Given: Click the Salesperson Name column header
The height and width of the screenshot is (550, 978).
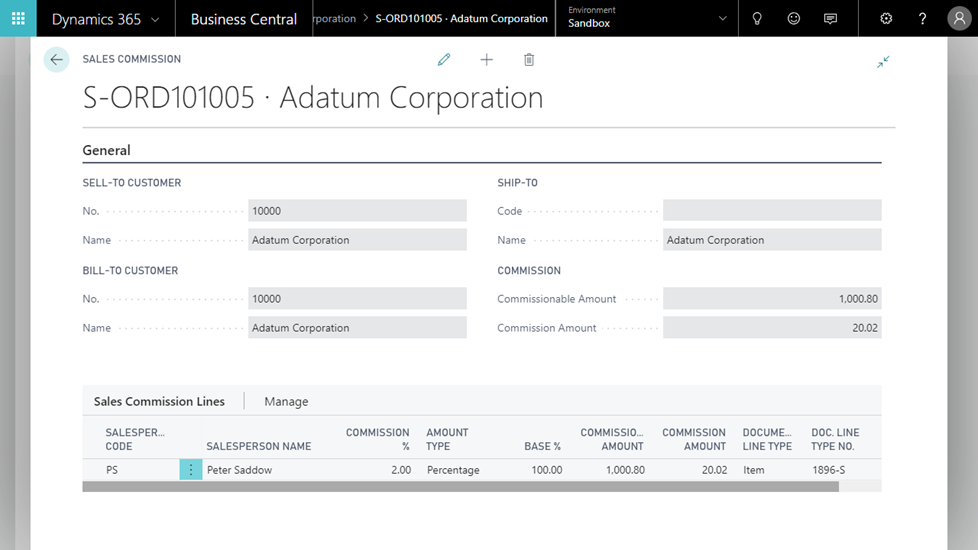Looking at the screenshot, I should point(259,446).
